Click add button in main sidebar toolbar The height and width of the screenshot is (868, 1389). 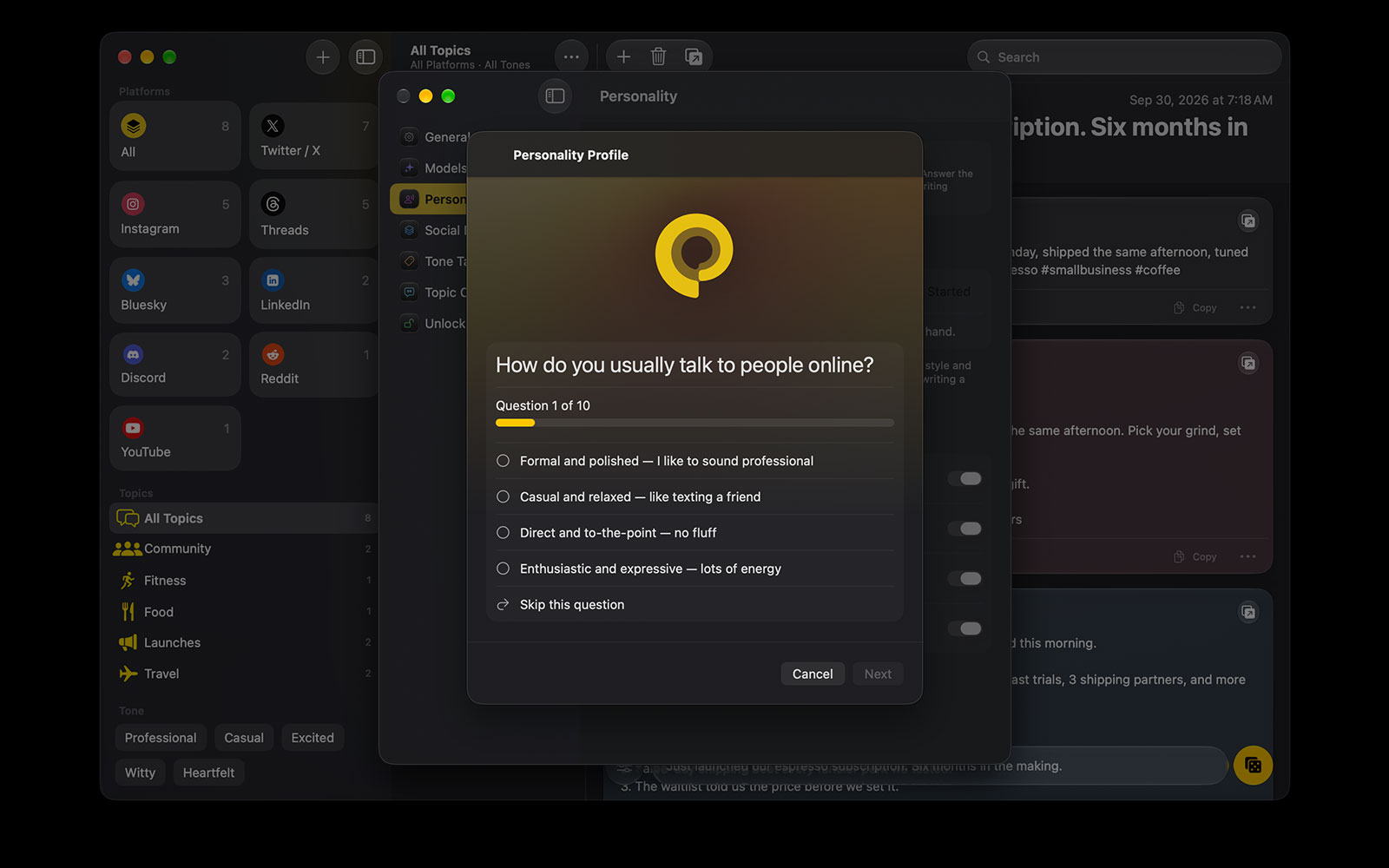pos(323,57)
